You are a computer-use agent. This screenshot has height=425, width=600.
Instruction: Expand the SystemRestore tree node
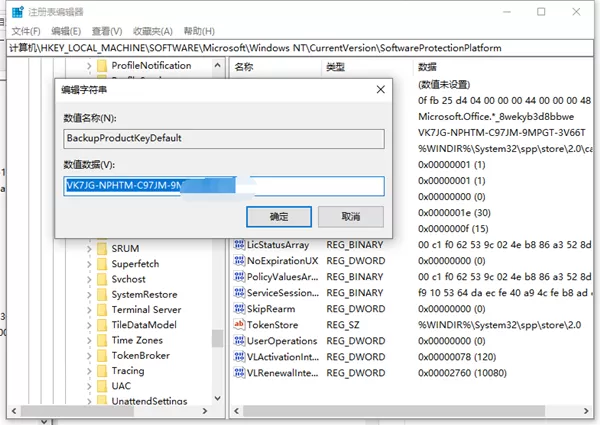point(89,295)
